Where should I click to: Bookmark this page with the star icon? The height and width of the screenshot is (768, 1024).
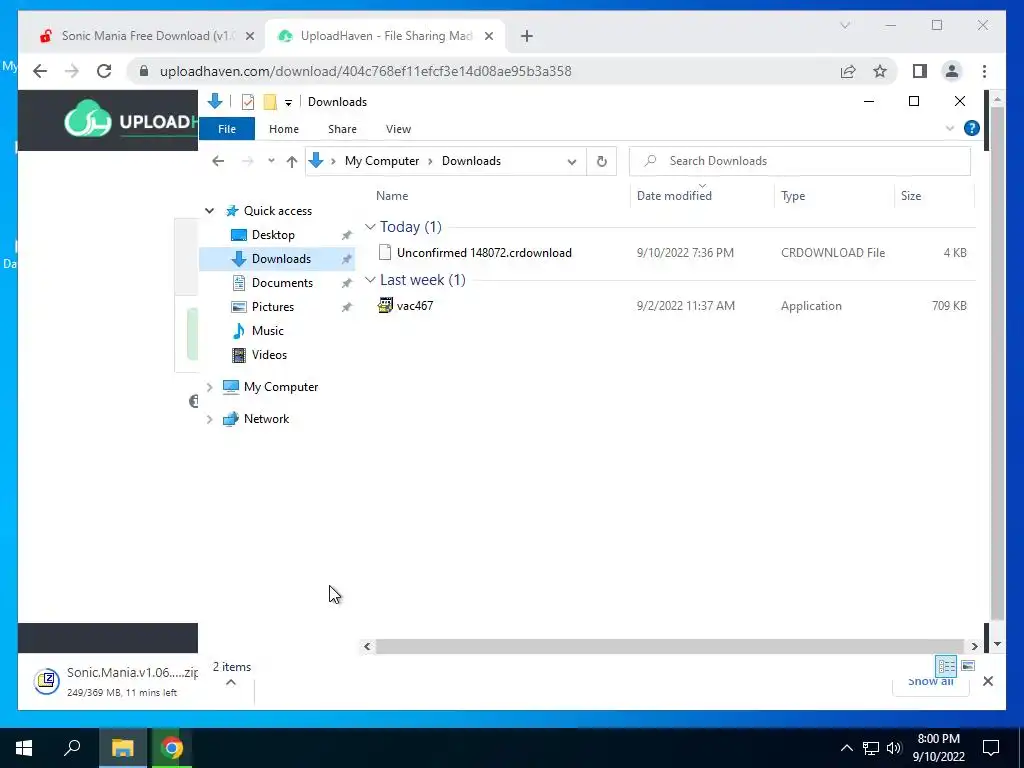click(x=880, y=71)
